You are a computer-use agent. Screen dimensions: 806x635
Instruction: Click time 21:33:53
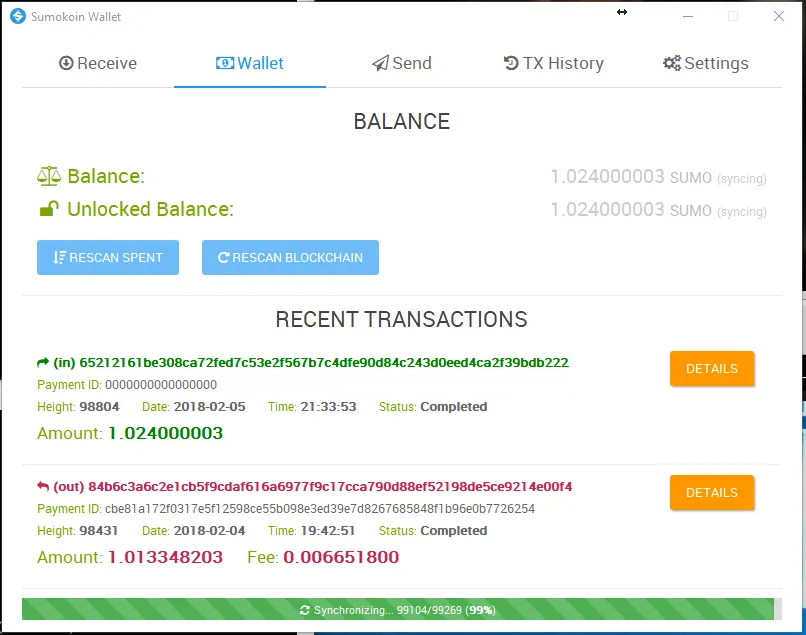[x=328, y=407]
